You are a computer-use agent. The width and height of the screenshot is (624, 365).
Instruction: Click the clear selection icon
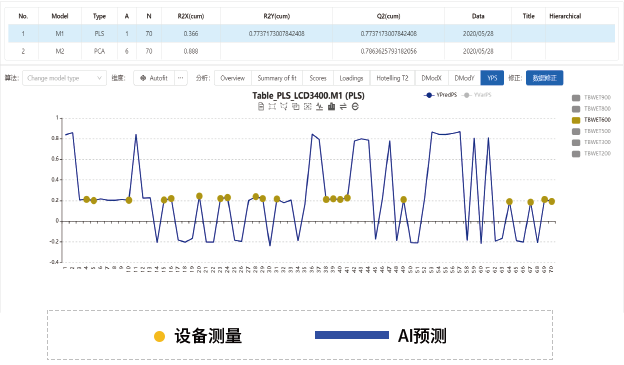click(x=308, y=106)
